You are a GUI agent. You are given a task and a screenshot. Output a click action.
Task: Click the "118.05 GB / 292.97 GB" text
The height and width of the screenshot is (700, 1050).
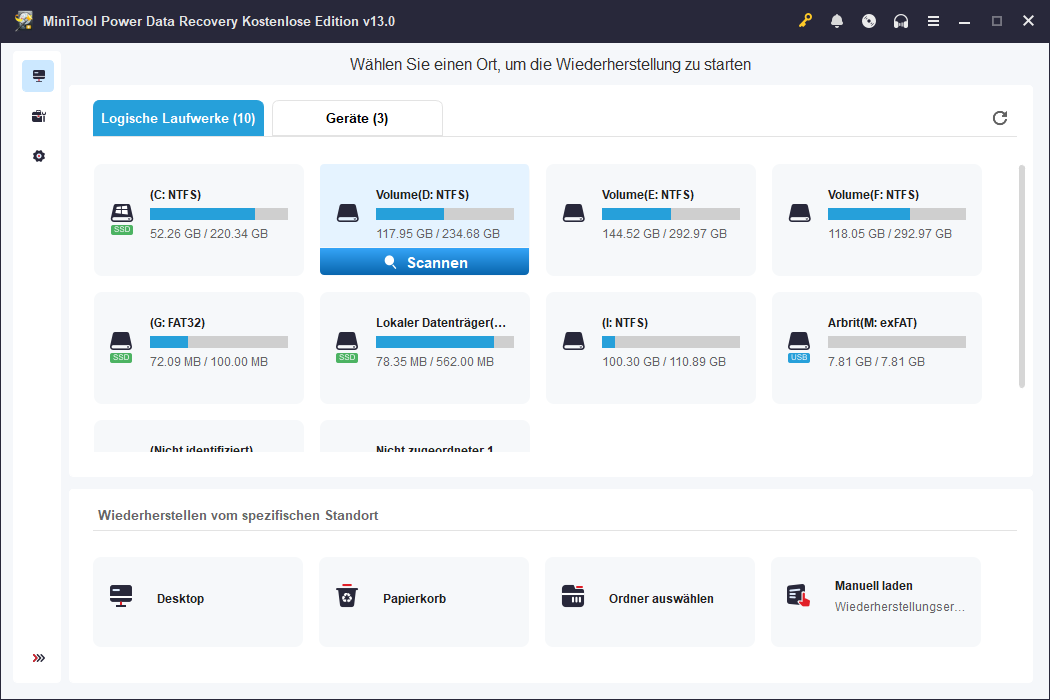coord(890,234)
